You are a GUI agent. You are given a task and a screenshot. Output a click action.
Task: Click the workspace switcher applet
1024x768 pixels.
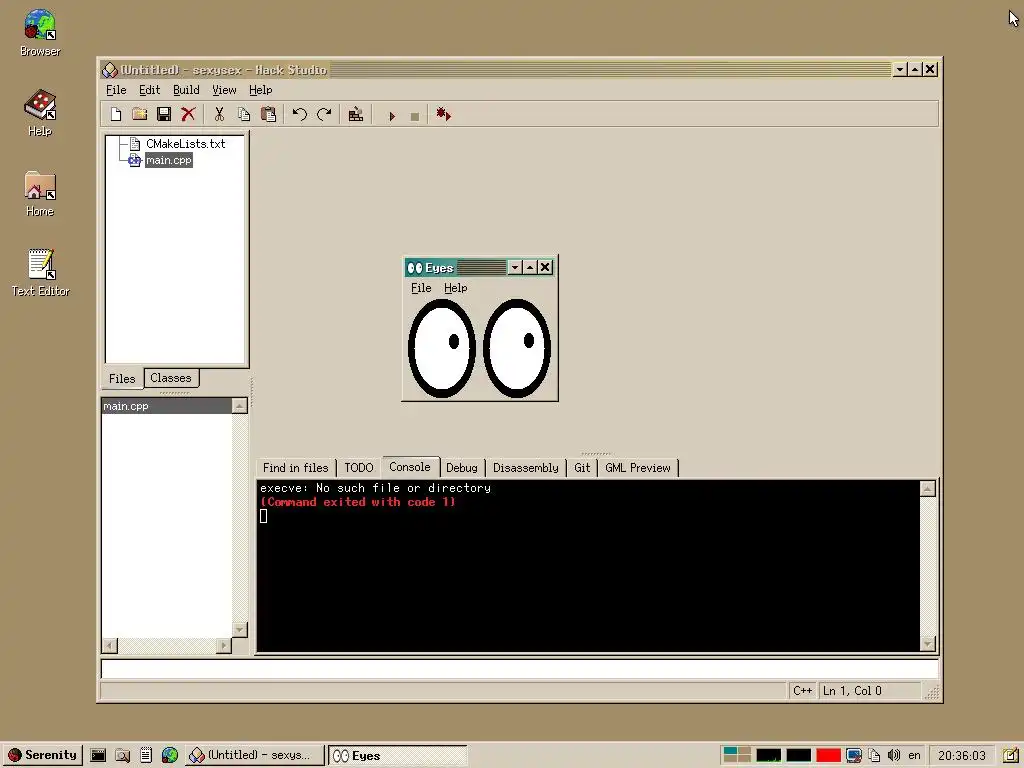(x=737, y=755)
